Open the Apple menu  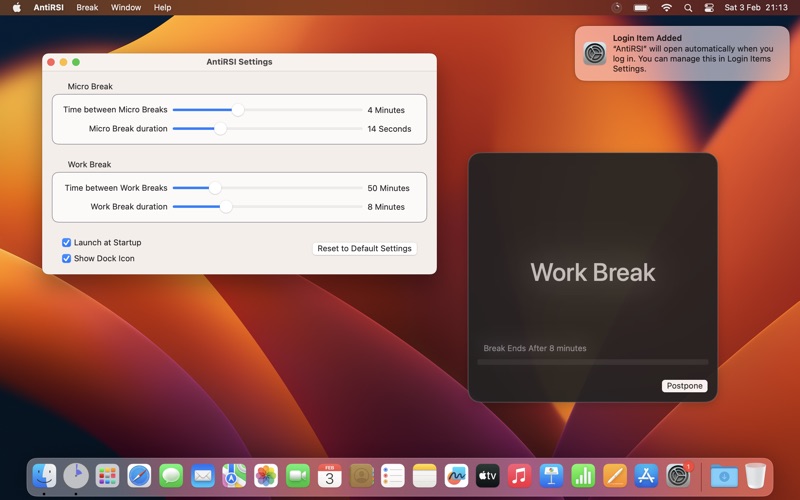coord(17,8)
